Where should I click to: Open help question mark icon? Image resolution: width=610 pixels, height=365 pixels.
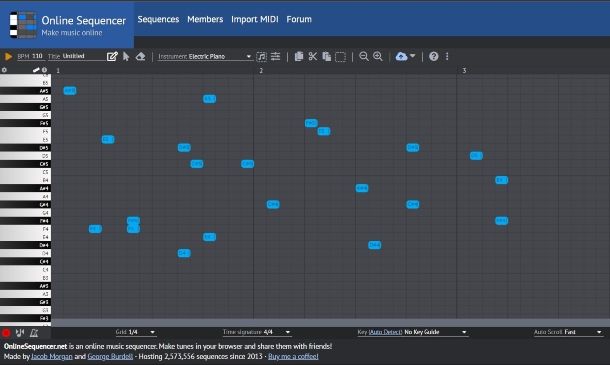click(434, 56)
